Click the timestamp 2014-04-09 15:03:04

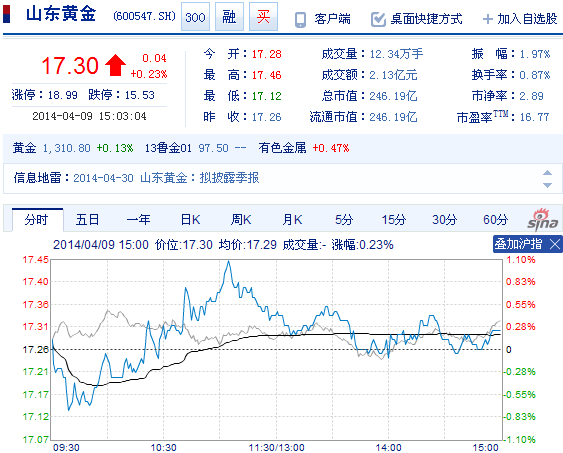tap(89, 116)
